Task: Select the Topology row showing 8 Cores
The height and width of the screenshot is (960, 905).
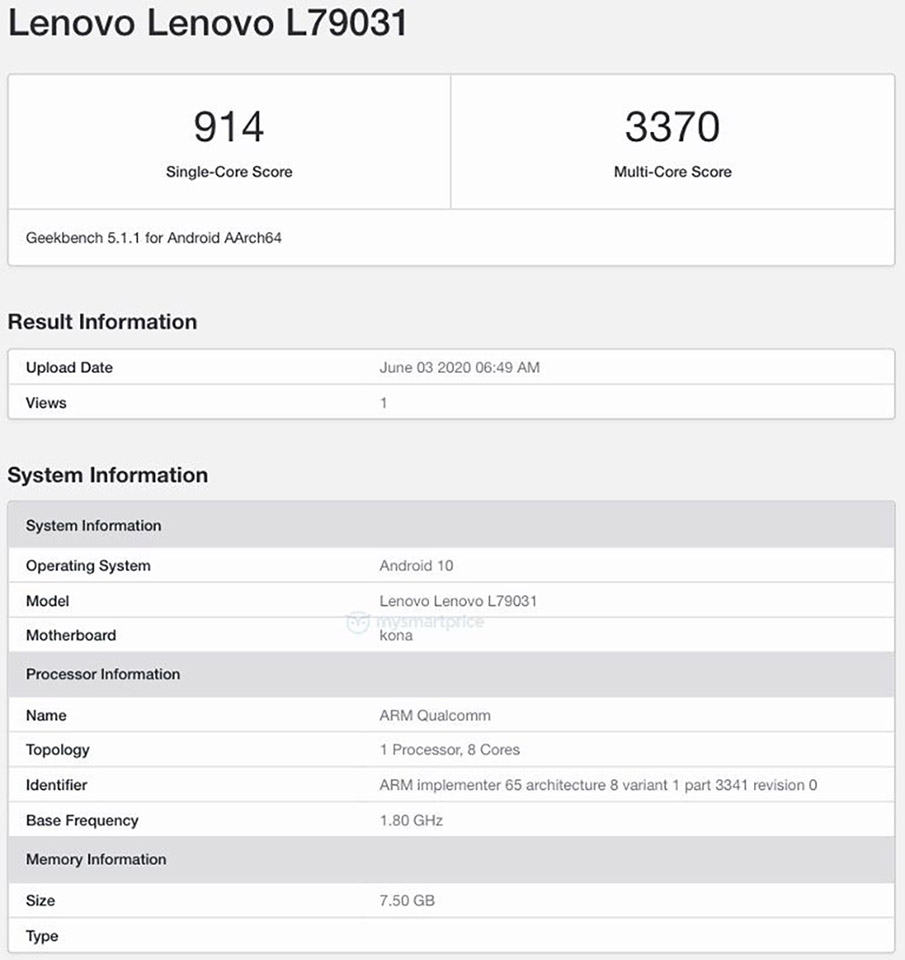Action: coord(450,750)
